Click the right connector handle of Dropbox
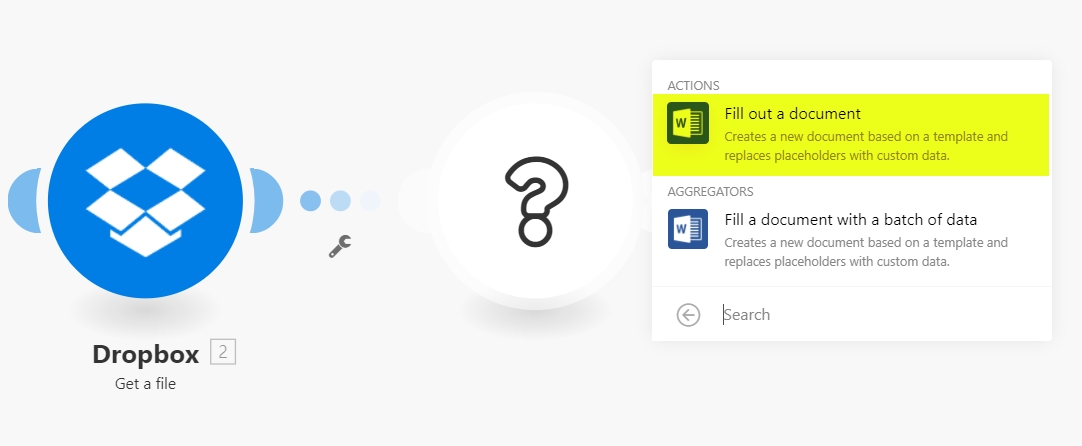Viewport: 1082px width, 446px height. pos(267,200)
